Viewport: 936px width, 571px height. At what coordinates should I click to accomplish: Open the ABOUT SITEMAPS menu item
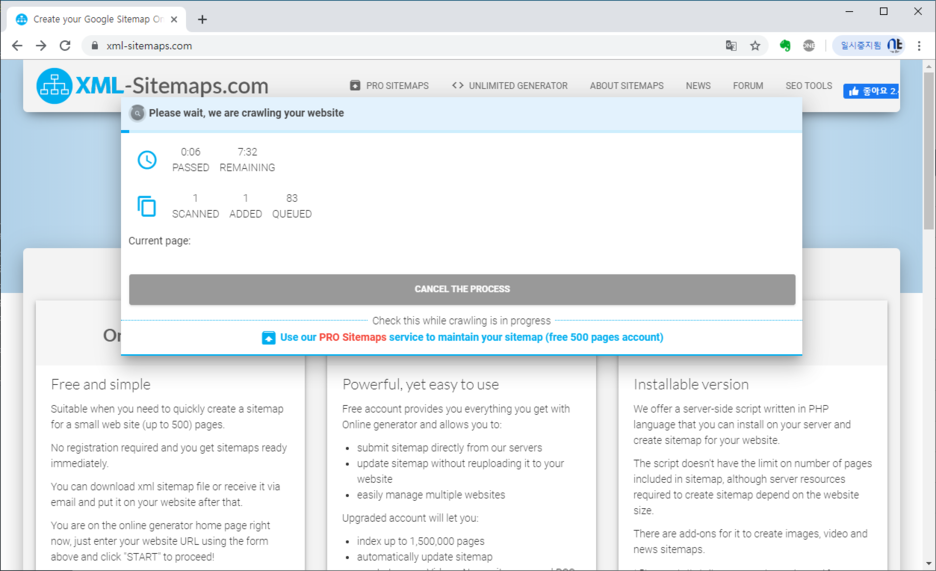(x=627, y=85)
